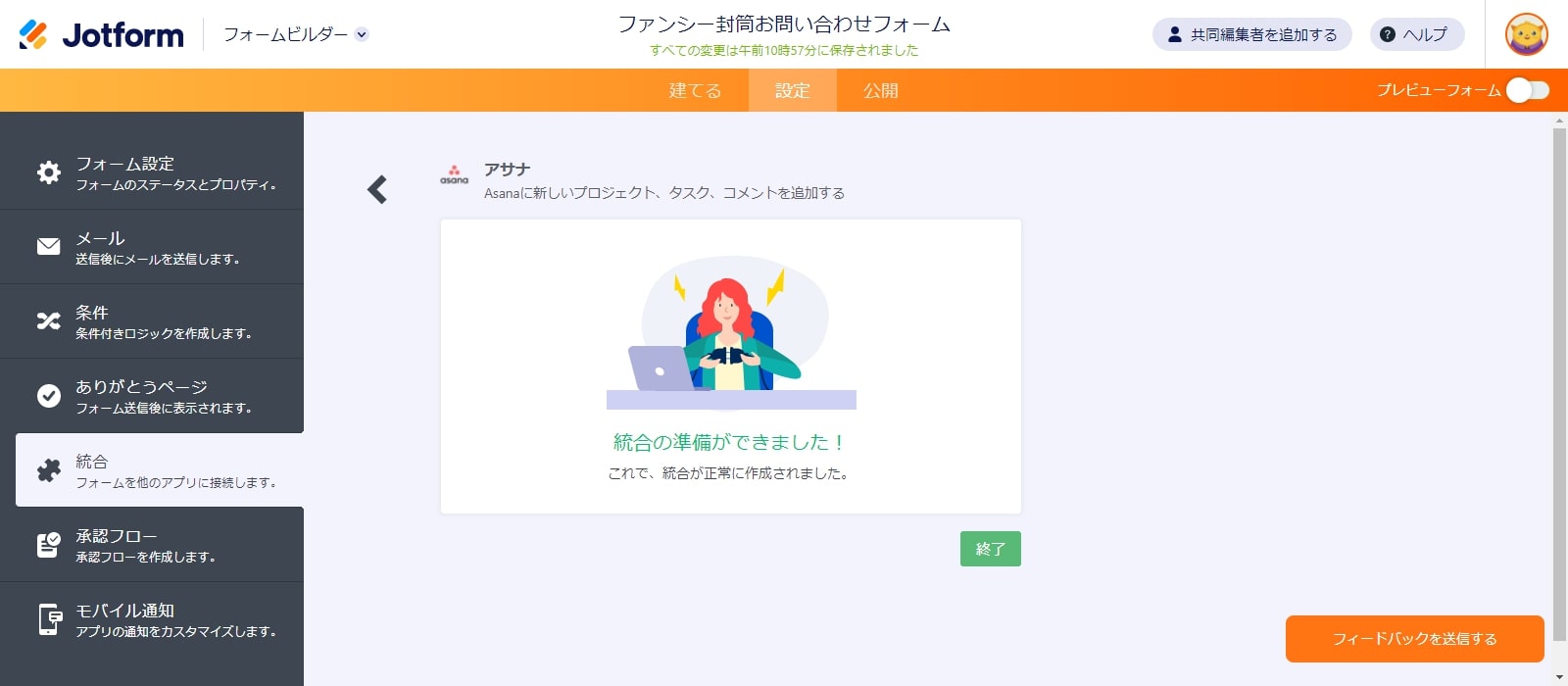Toggle the プレビューフォーム switch
1568x686 pixels.
pyautogui.click(x=1527, y=90)
